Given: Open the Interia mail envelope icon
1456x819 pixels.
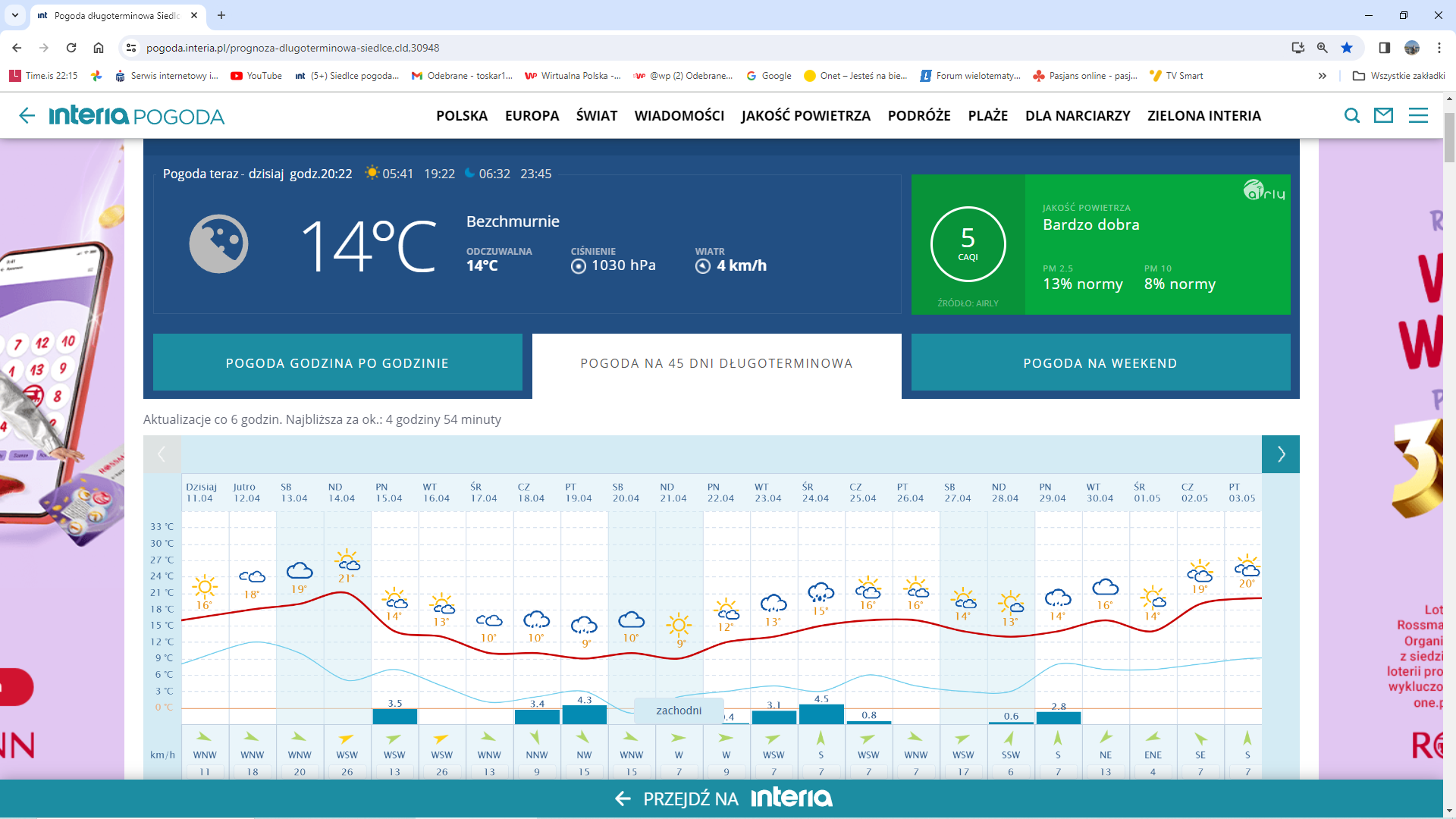Looking at the screenshot, I should [1384, 115].
